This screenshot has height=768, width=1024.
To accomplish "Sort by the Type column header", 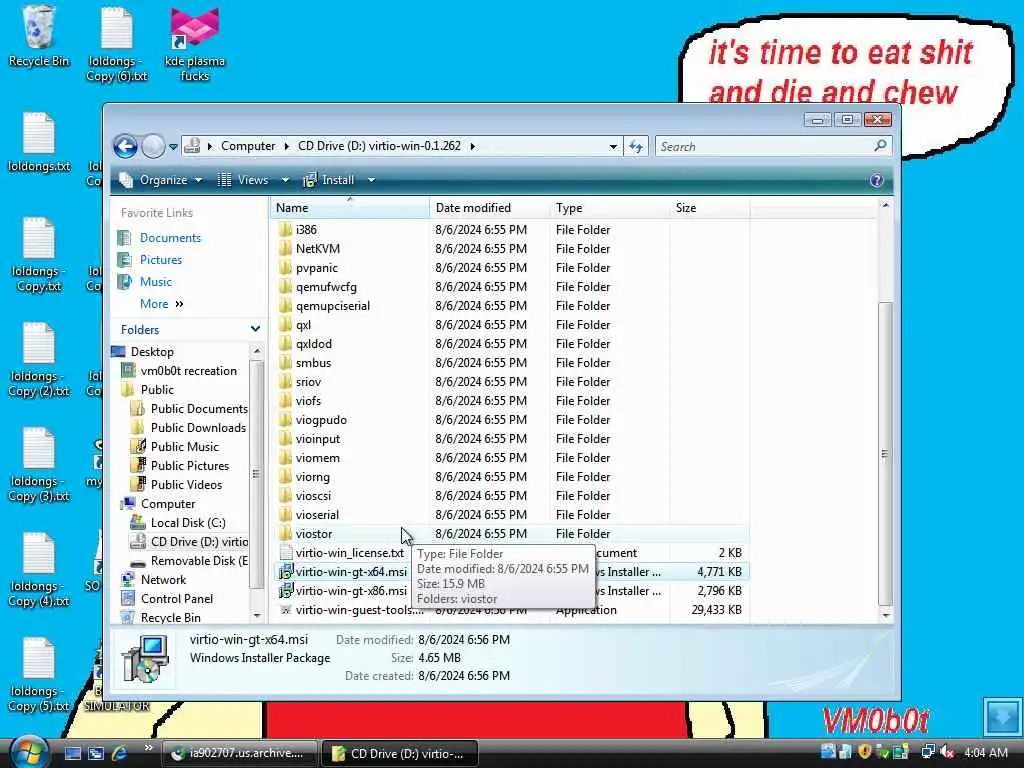I will tap(609, 208).
